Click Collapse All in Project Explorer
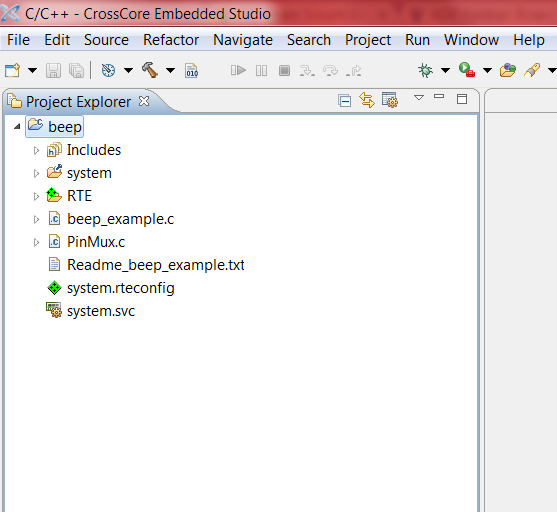Viewport: 557px width, 512px height. click(345, 101)
